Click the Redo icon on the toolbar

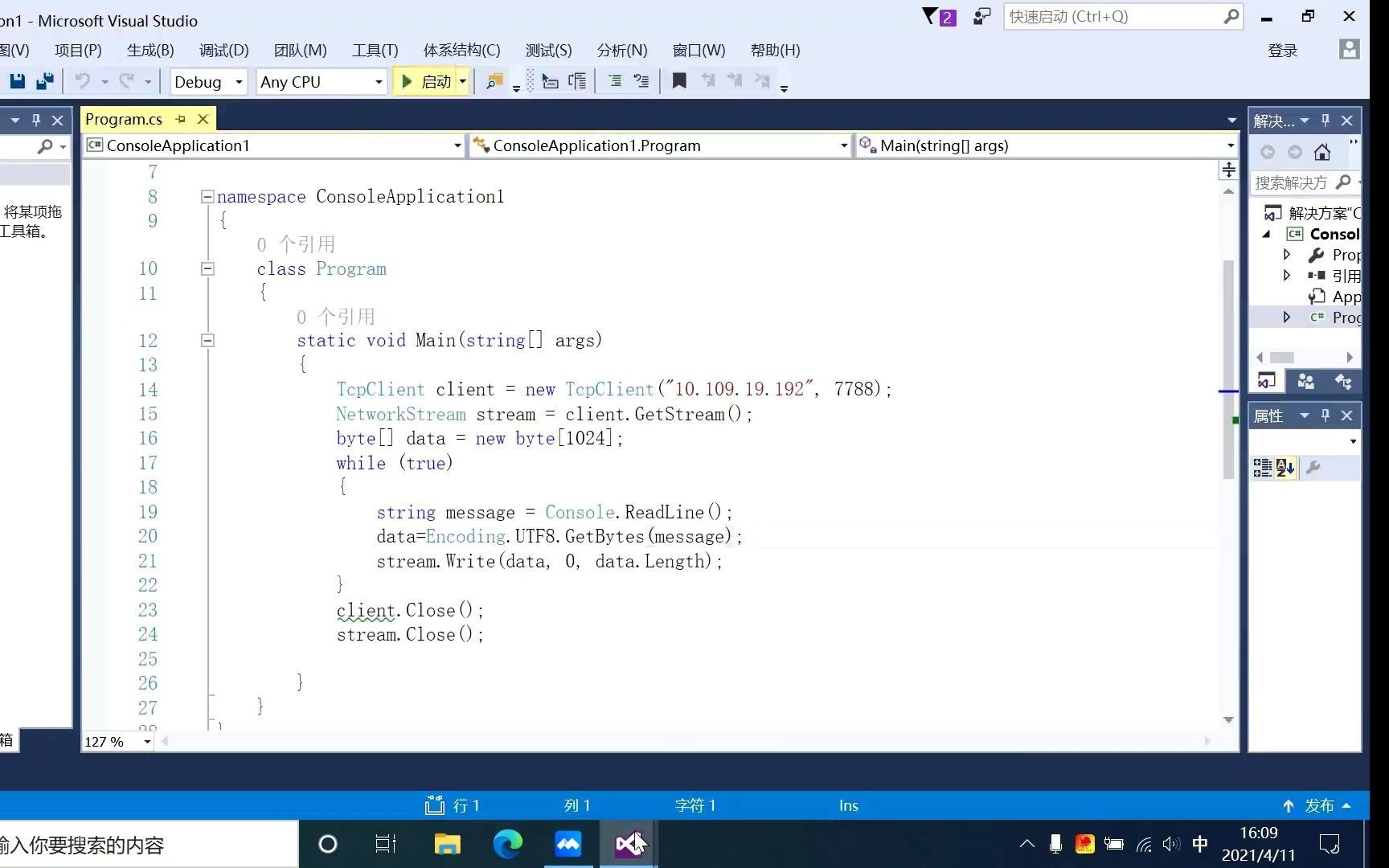(x=126, y=80)
